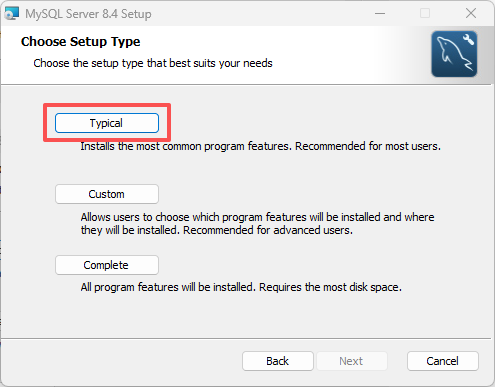Image resolution: width=495 pixels, height=387 pixels.
Task: Cancel the MySQL Server setup
Action: coord(443,361)
